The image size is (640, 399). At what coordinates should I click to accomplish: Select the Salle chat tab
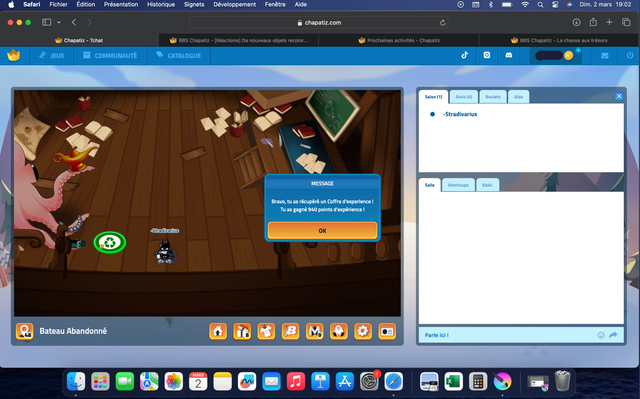430,185
